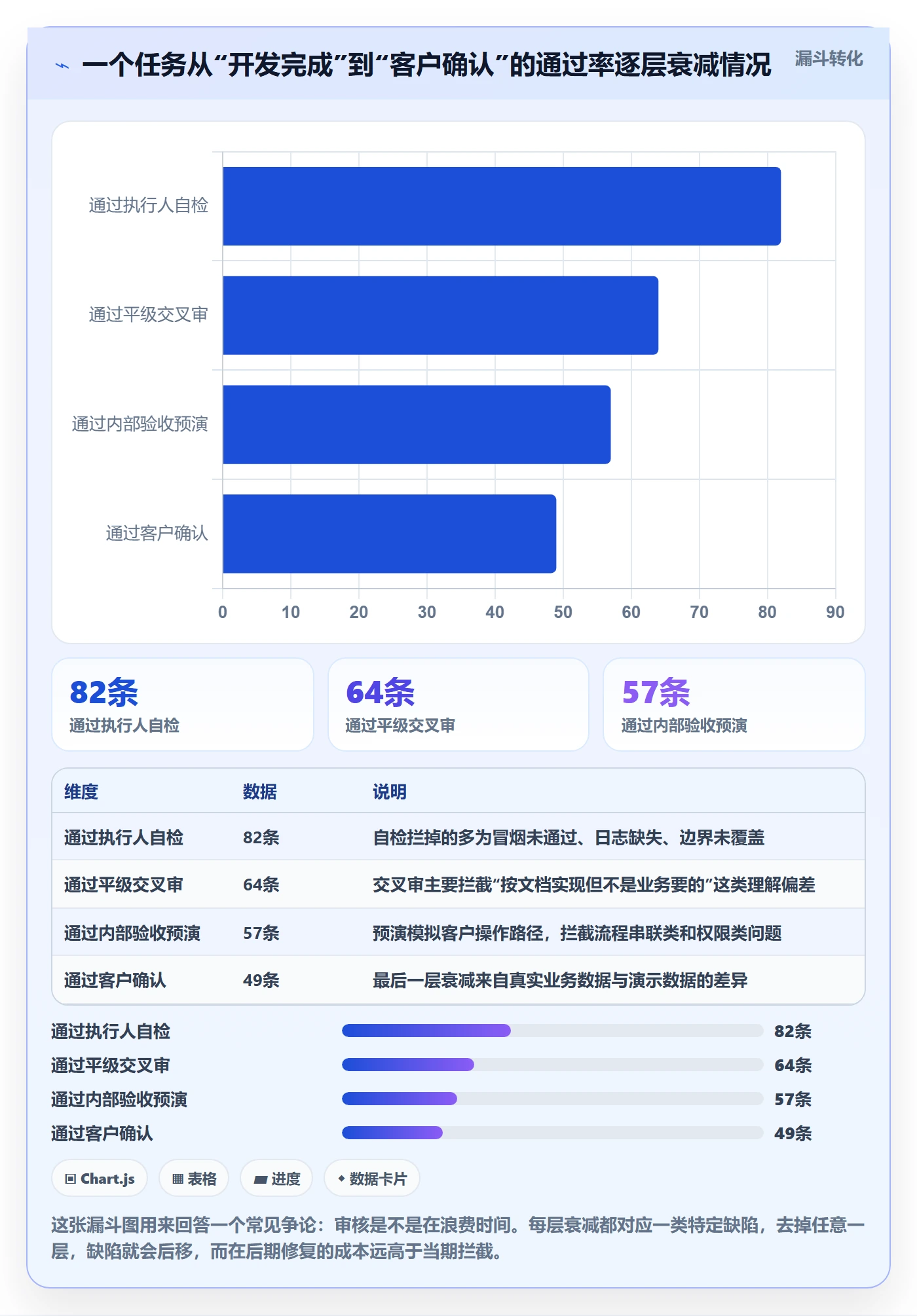The height and width of the screenshot is (1316, 917).
Task: Select table cell 通过内部验收预演
Action: 132,933
